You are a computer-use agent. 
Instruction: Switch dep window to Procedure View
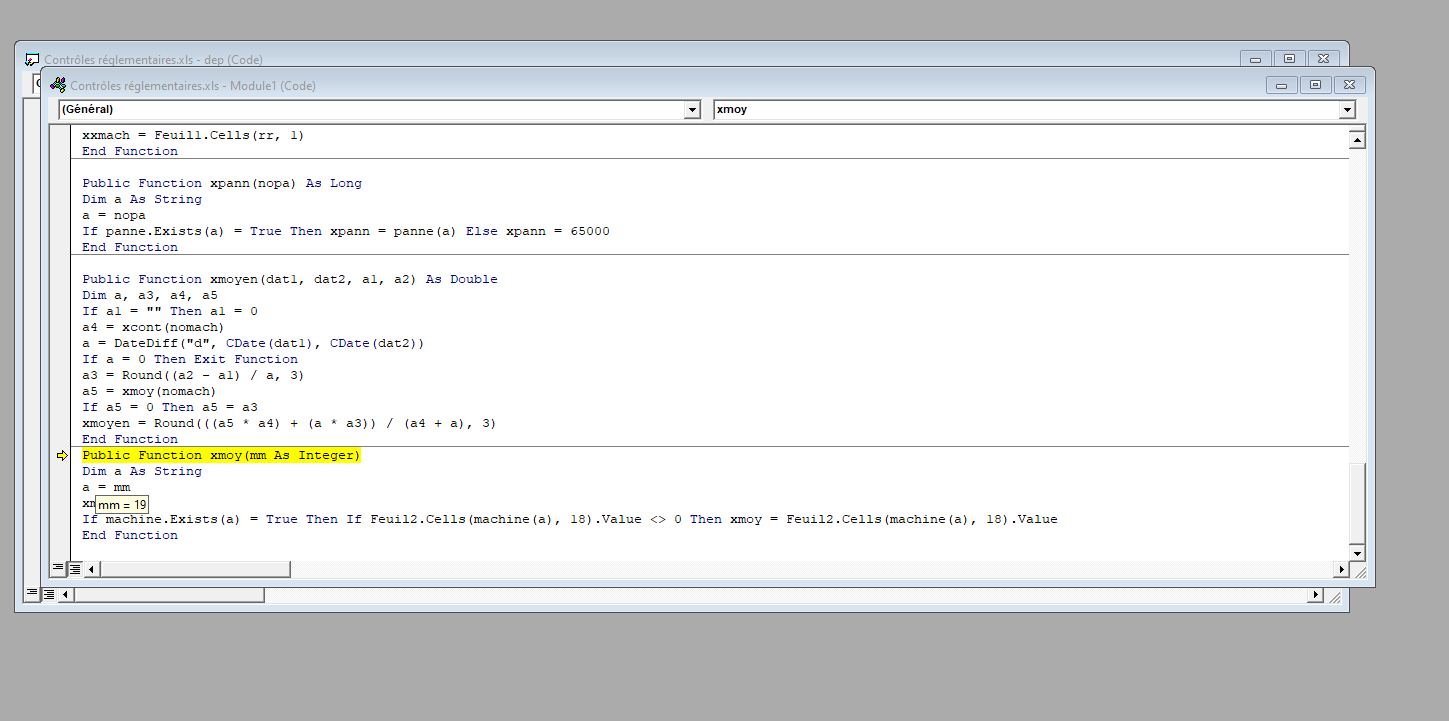click(x=32, y=594)
